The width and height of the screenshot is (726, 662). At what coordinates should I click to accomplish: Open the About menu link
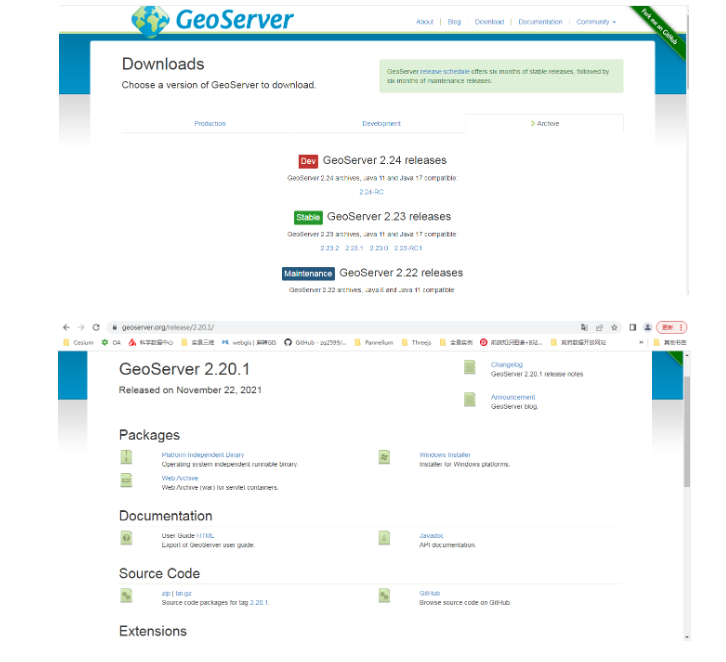(424, 22)
